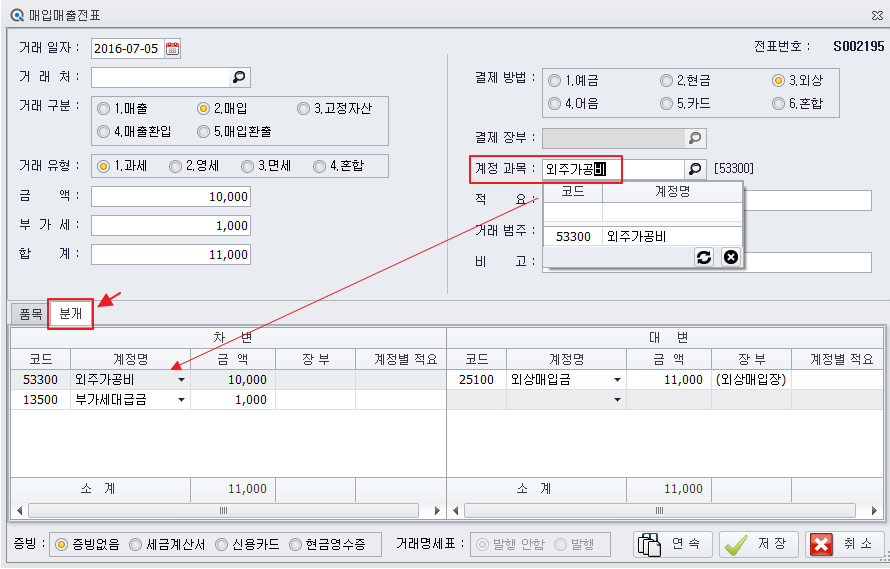Image resolution: width=890 pixels, height=569 pixels.
Task: Click the 저장 save button
Action: pos(759,545)
